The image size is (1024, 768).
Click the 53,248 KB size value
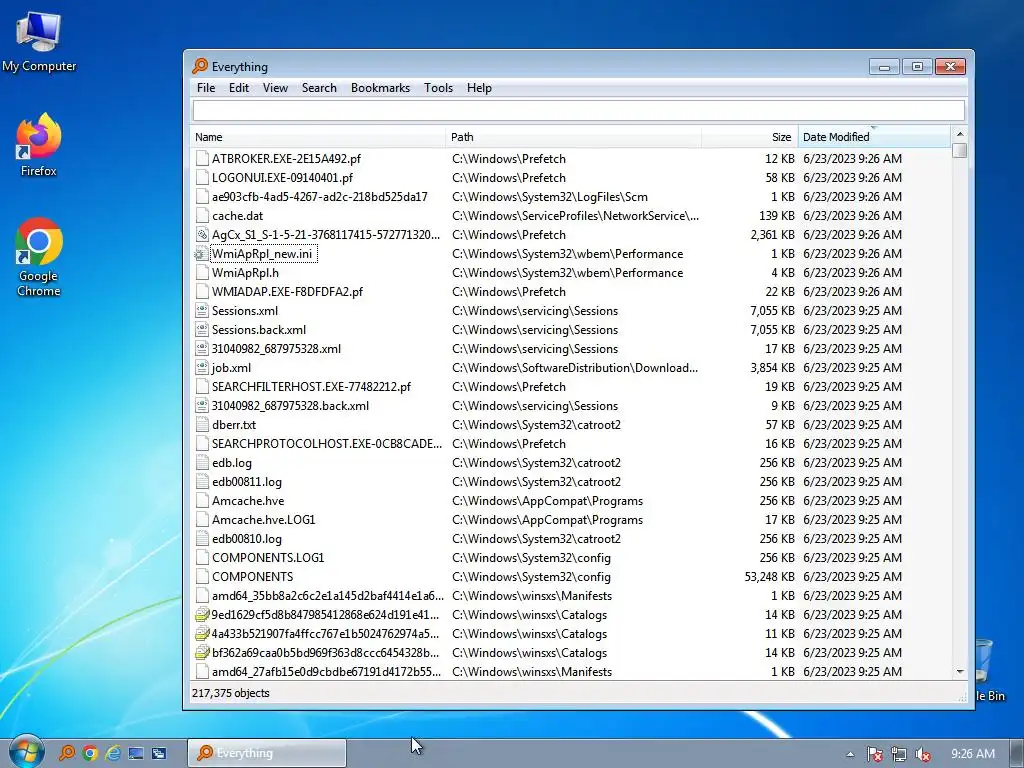point(769,577)
